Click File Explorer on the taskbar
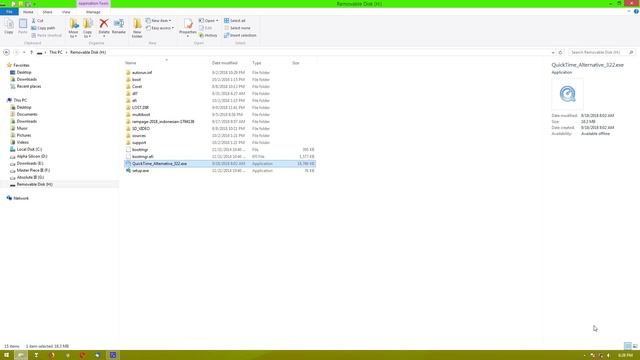The image size is (640, 360). (x=21, y=355)
